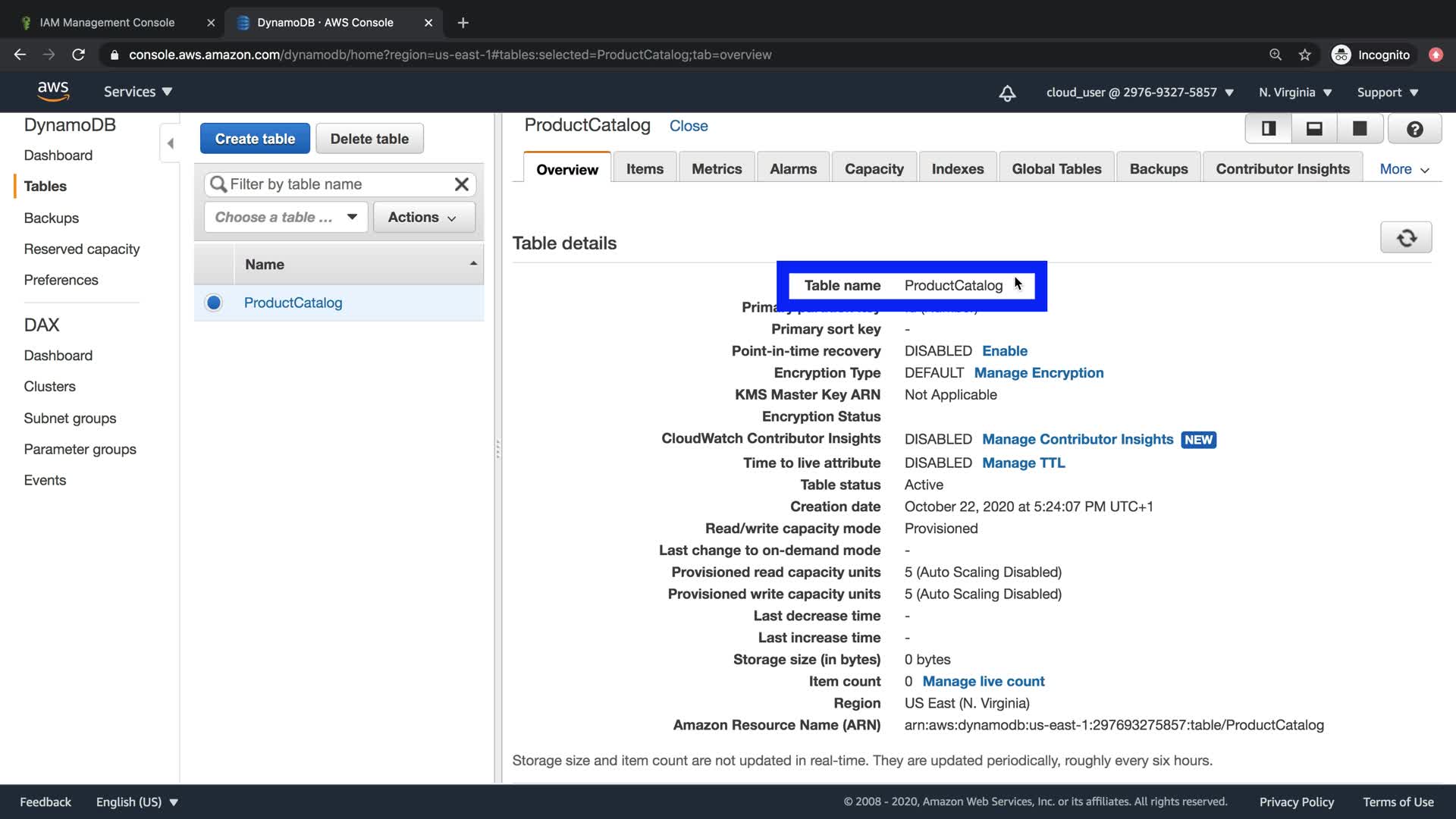The height and width of the screenshot is (819, 1456).
Task: Open the notifications bell icon
Action: coord(1007,93)
